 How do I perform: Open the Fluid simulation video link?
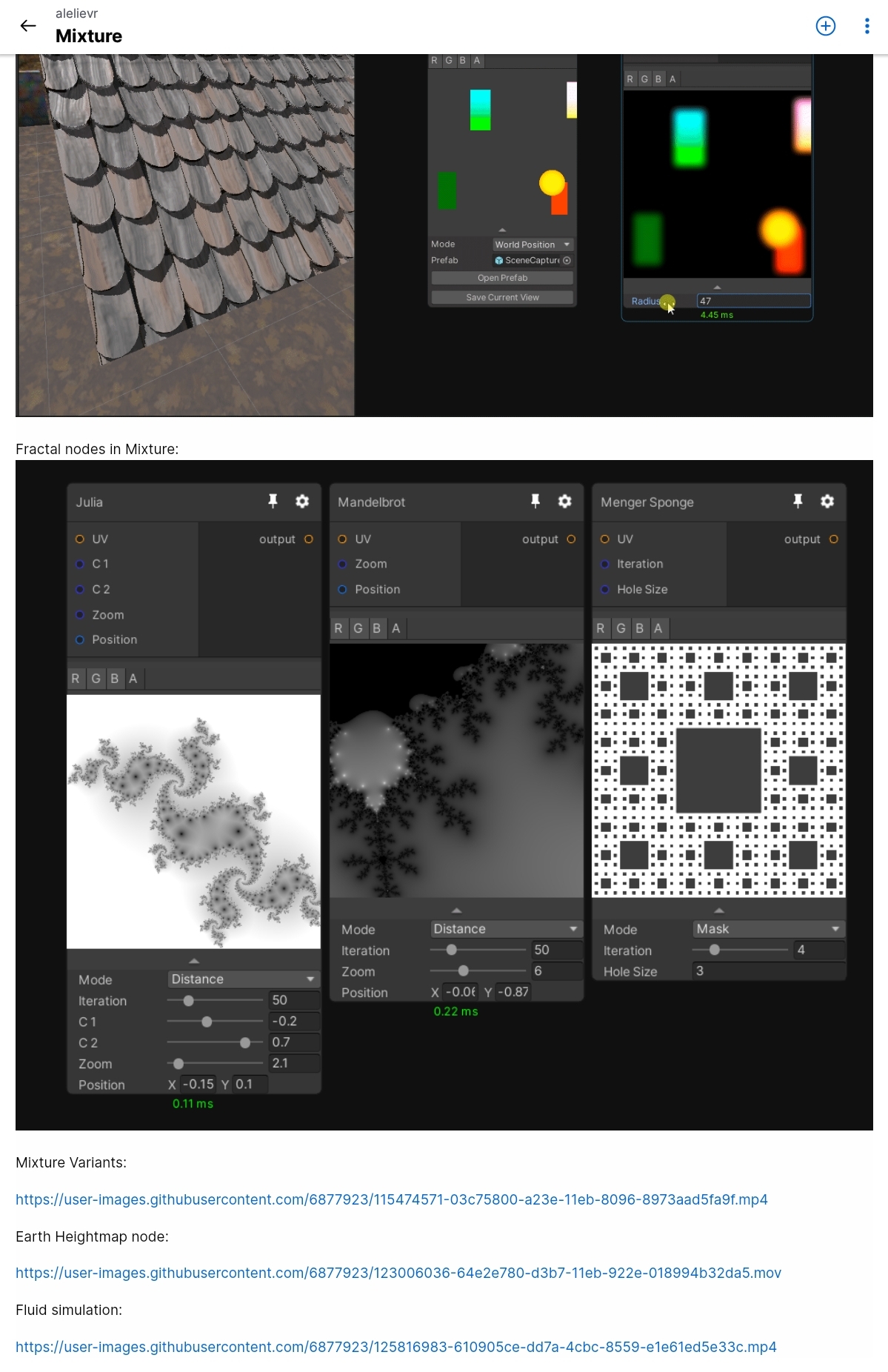click(x=395, y=1347)
